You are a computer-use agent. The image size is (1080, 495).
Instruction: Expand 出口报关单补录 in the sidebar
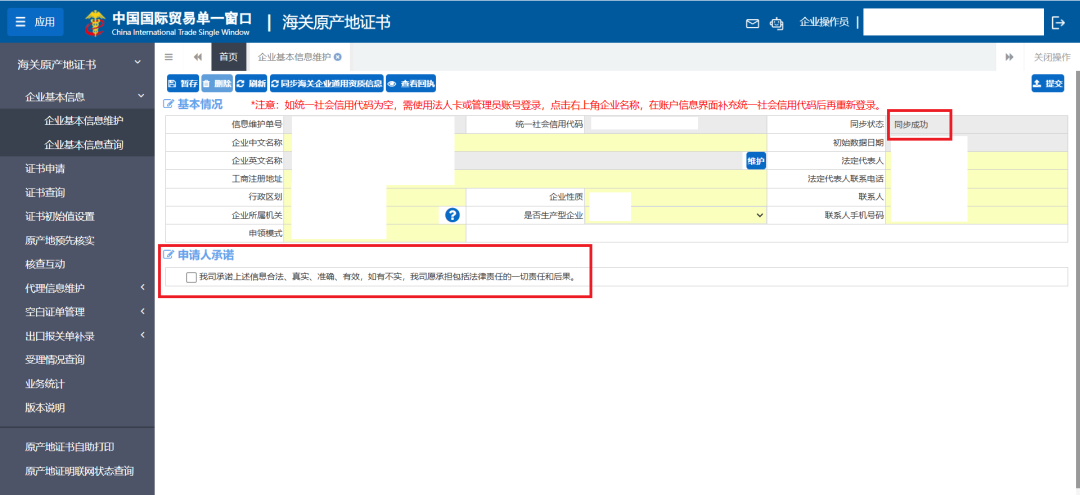coord(77,336)
